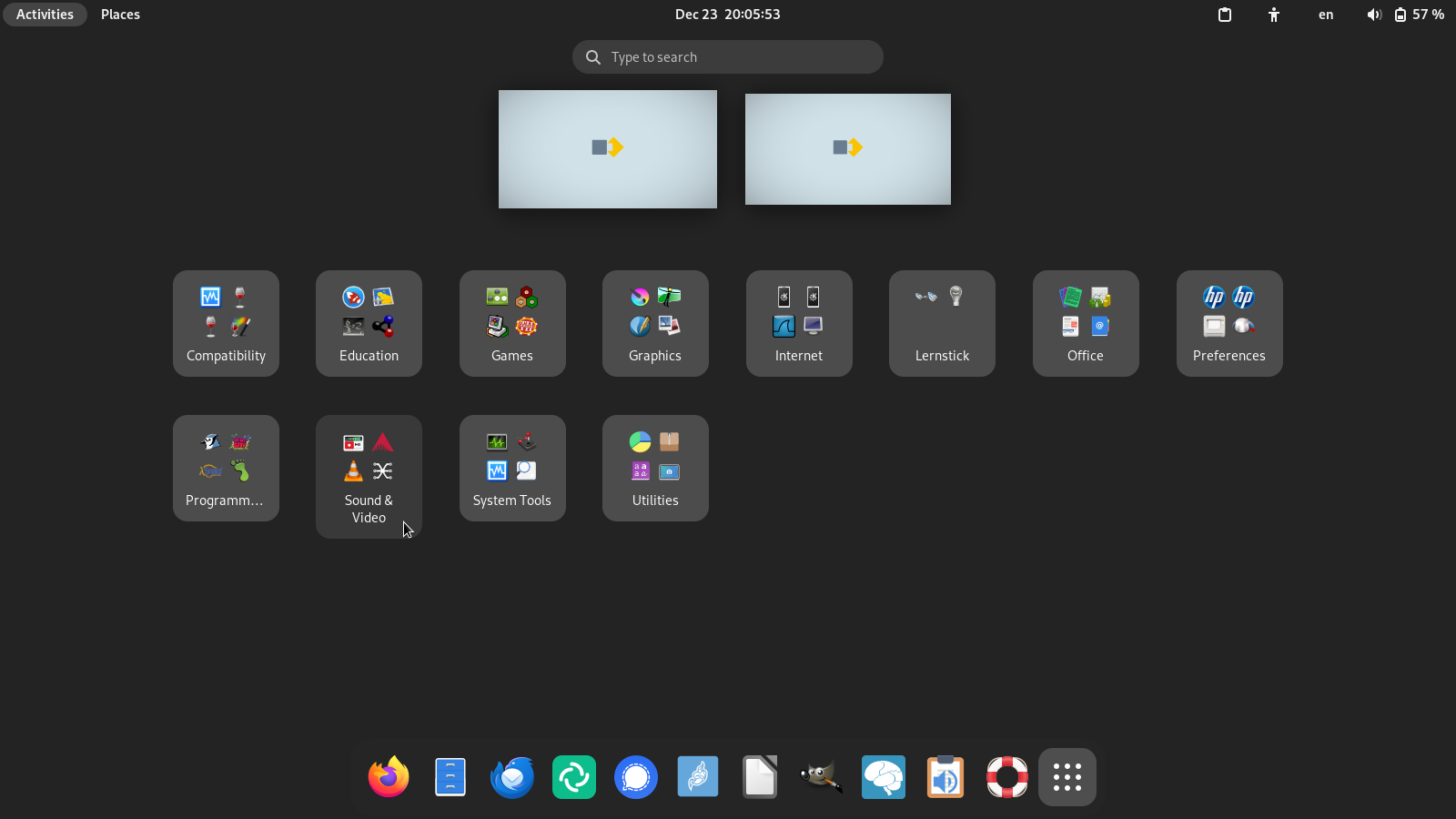Open the Compatibility app folder
The width and height of the screenshot is (1456, 819).
(226, 323)
